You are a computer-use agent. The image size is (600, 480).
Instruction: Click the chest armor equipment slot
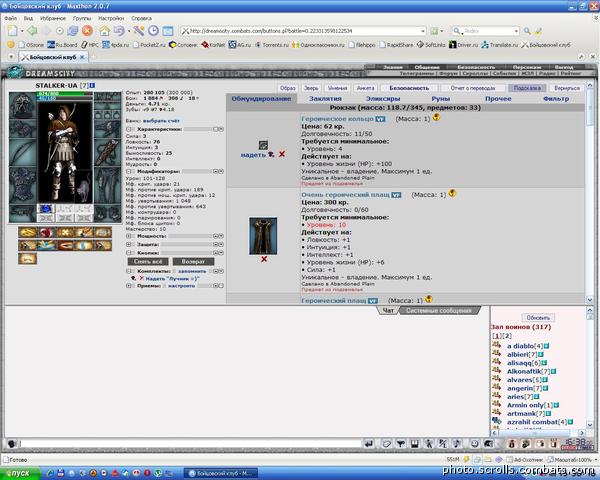[23, 185]
